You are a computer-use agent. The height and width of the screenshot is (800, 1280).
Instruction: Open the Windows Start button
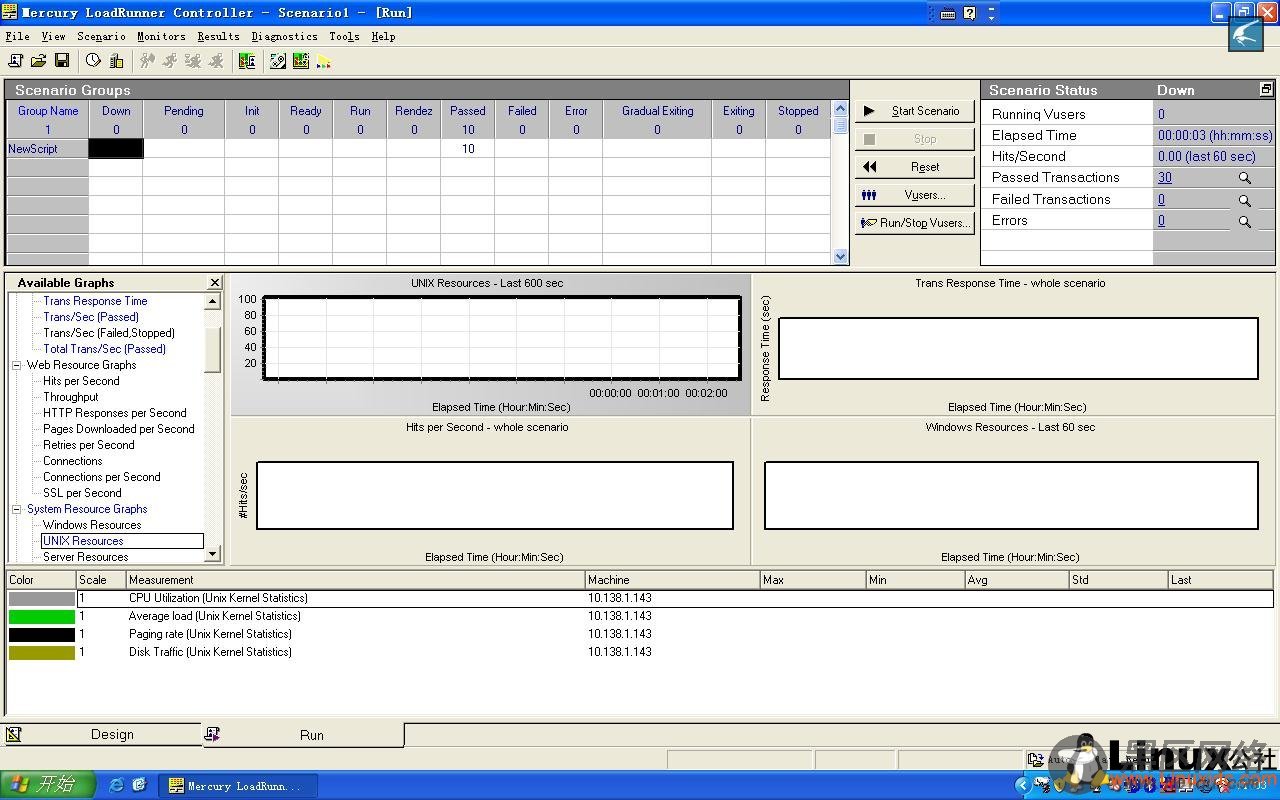48,785
